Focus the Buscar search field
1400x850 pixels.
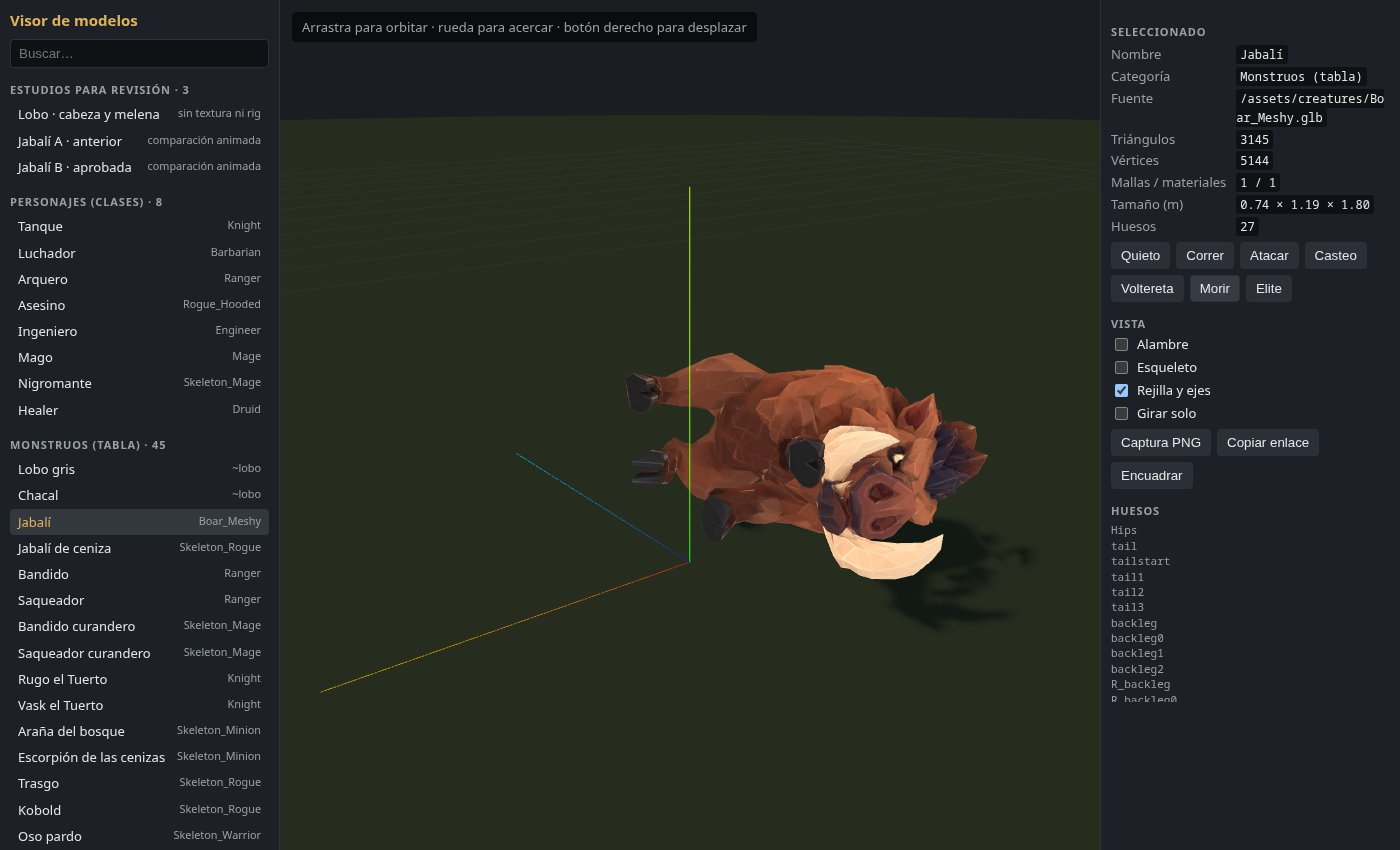point(139,54)
